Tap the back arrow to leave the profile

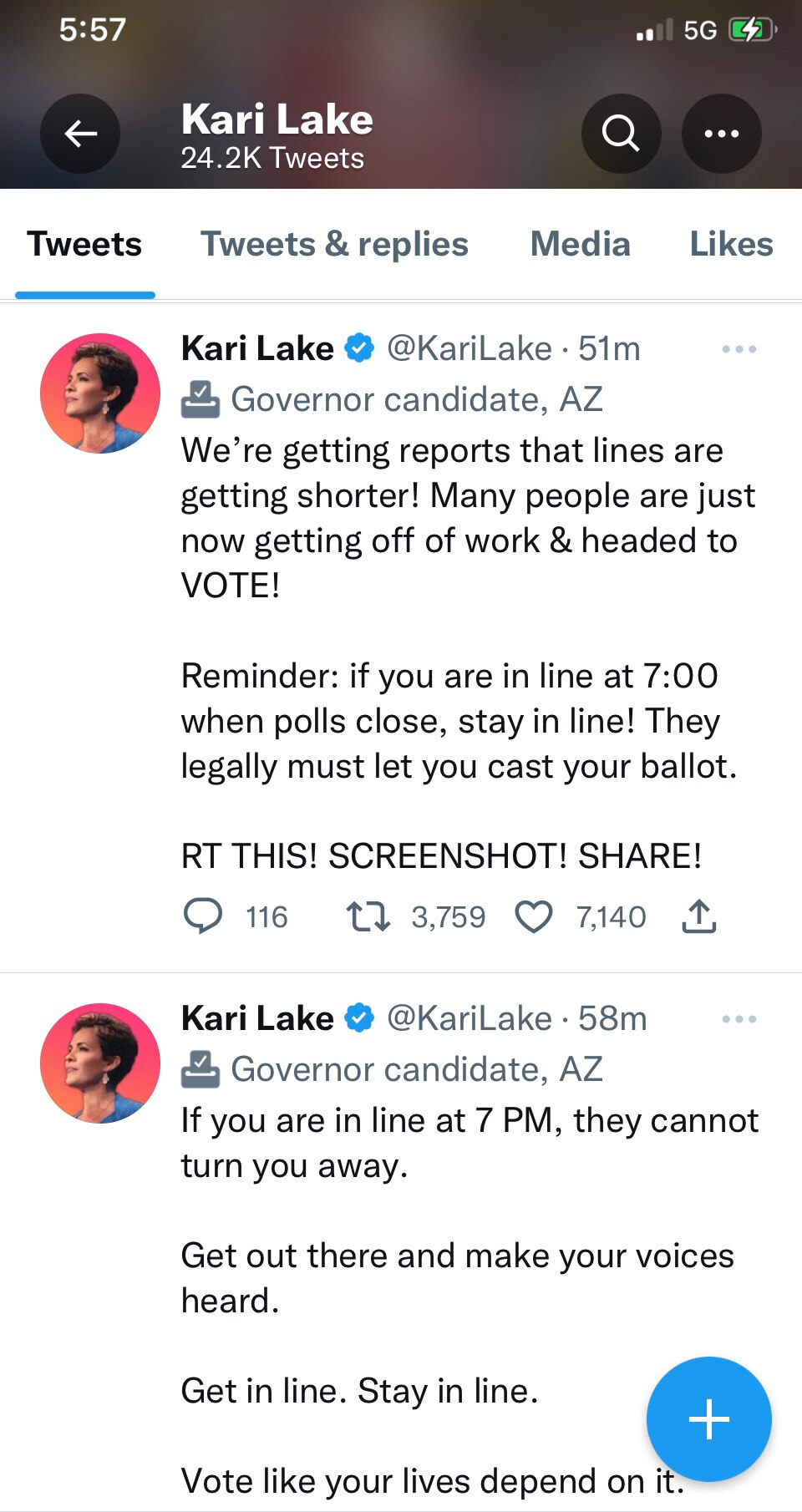pyautogui.click(x=80, y=134)
